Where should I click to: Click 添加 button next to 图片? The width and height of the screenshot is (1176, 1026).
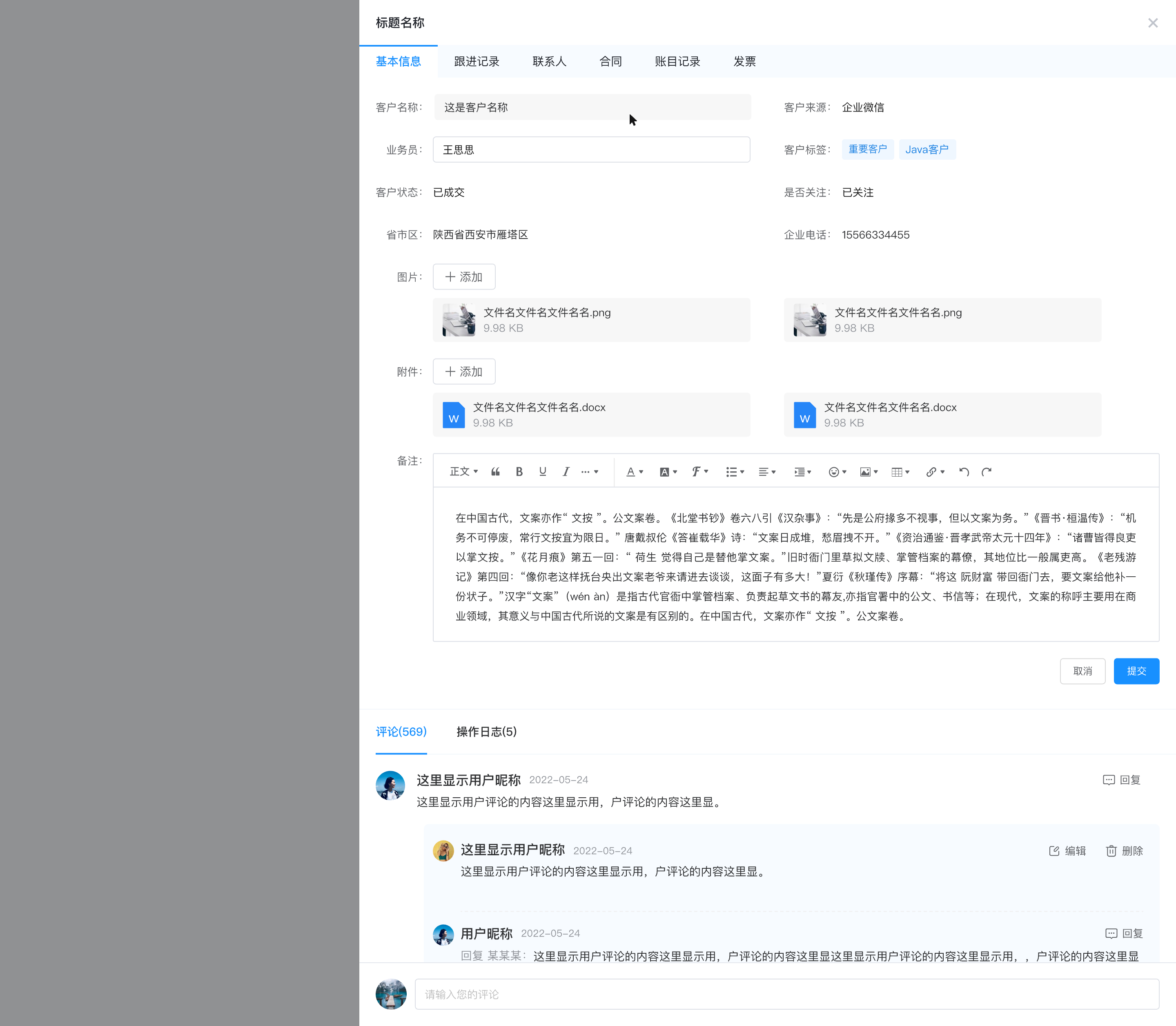click(463, 277)
